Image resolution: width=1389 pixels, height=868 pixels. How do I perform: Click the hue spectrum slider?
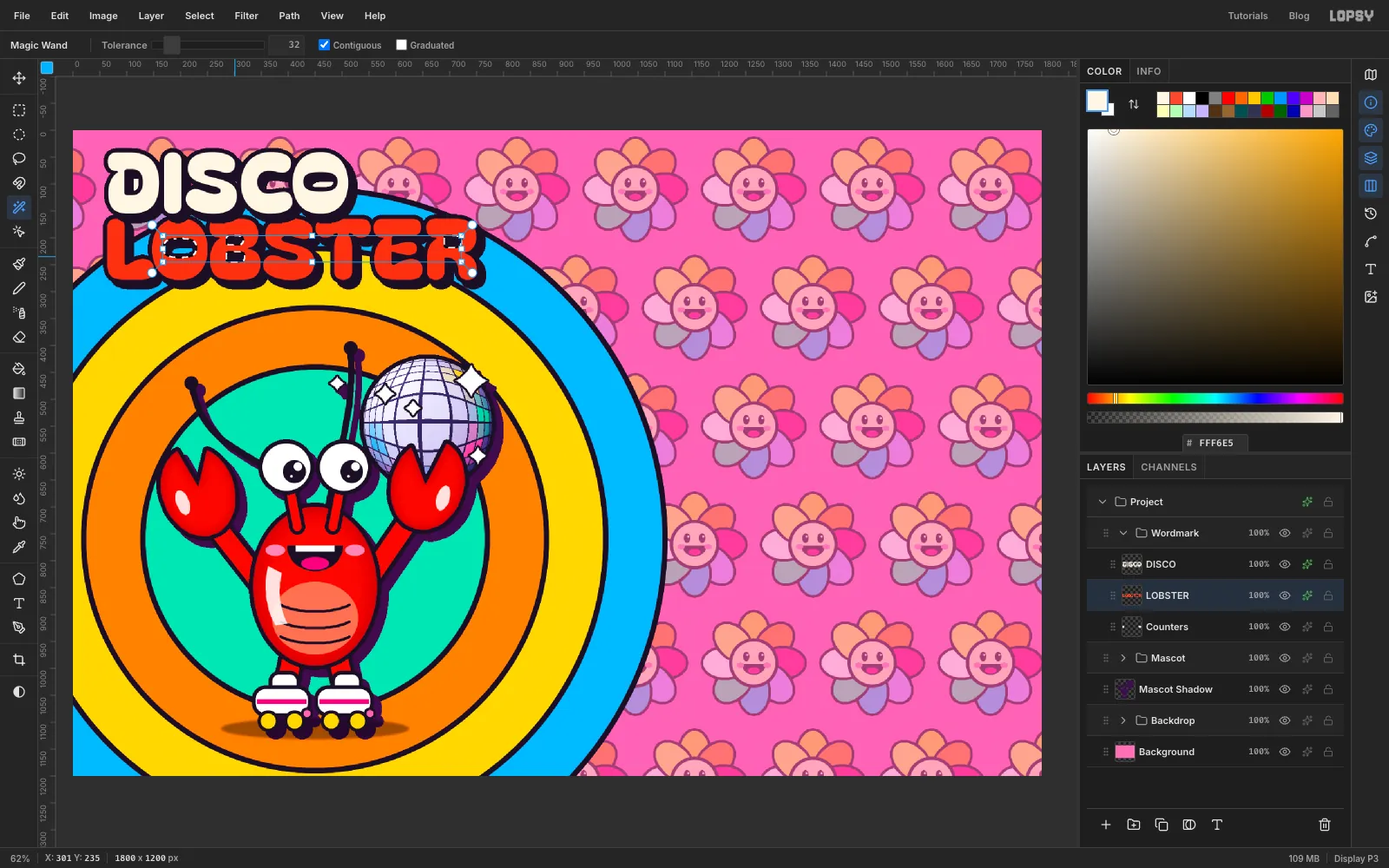tap(1215, 398)
